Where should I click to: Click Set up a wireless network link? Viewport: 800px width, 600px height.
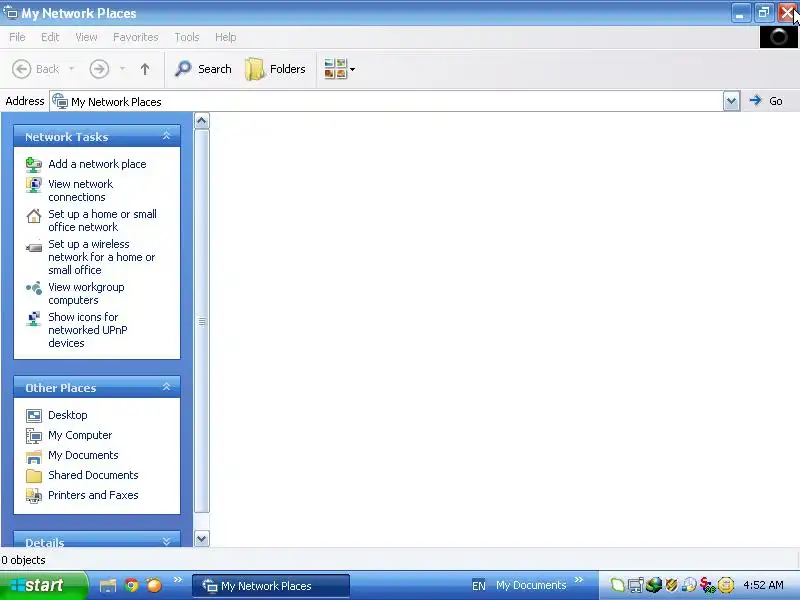[102, 257]
